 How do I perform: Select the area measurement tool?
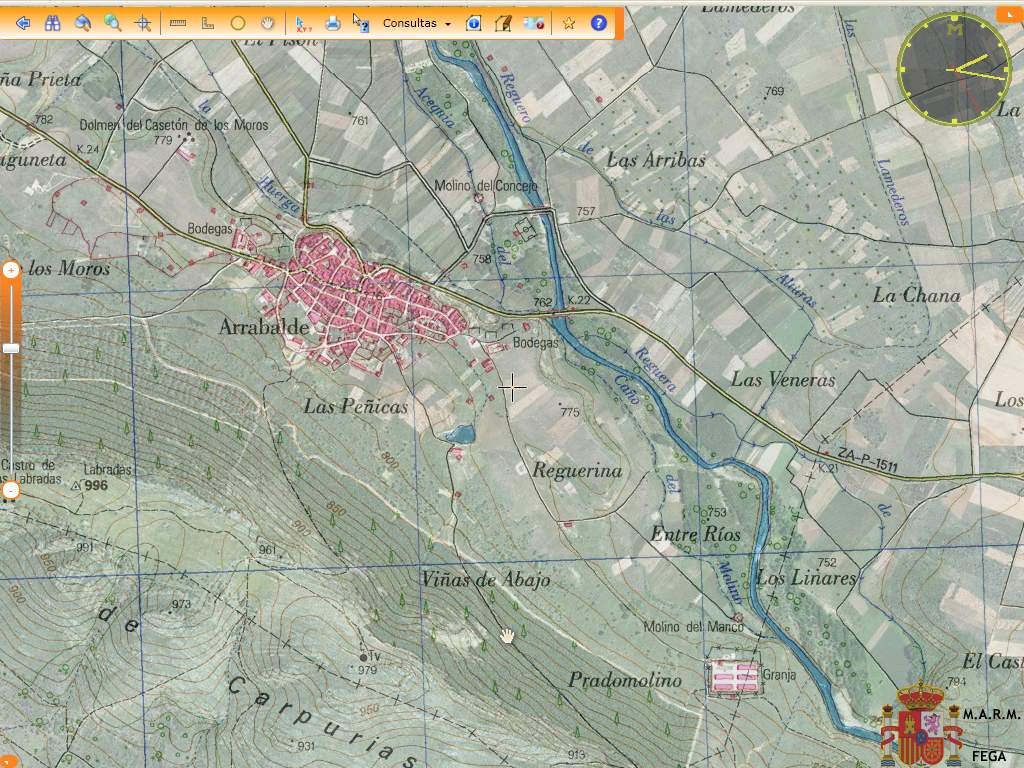208,23
